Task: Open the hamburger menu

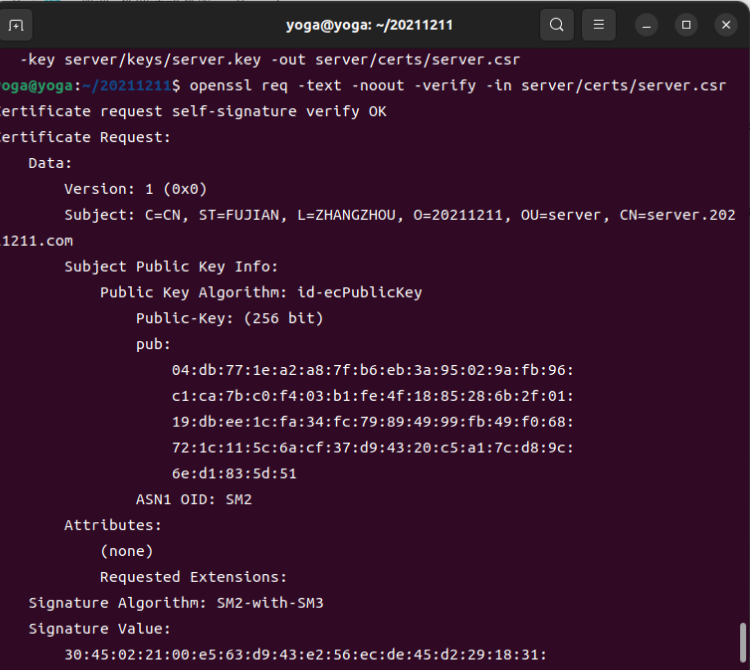Action: click(598, 25)
